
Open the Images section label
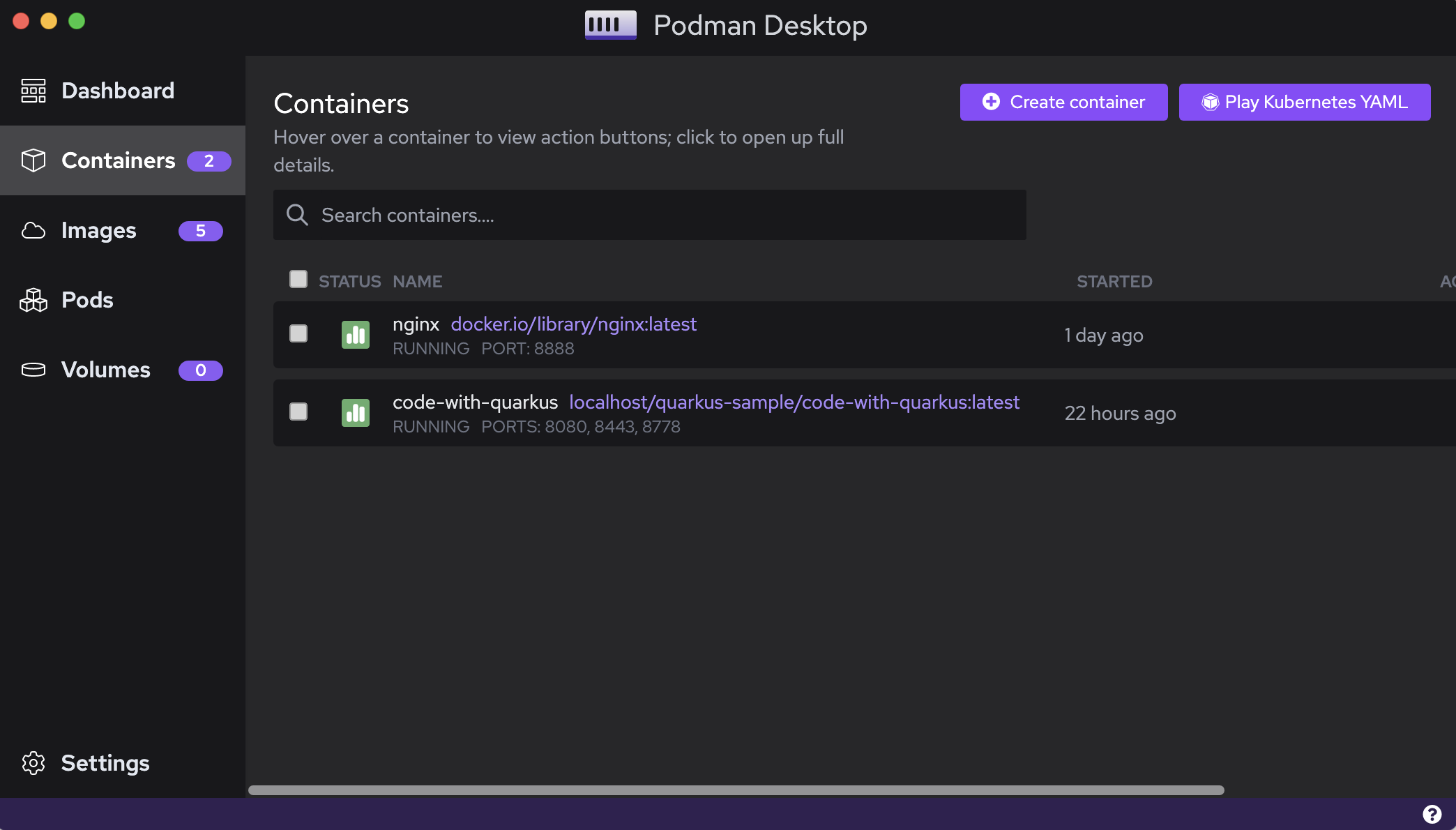98,230
